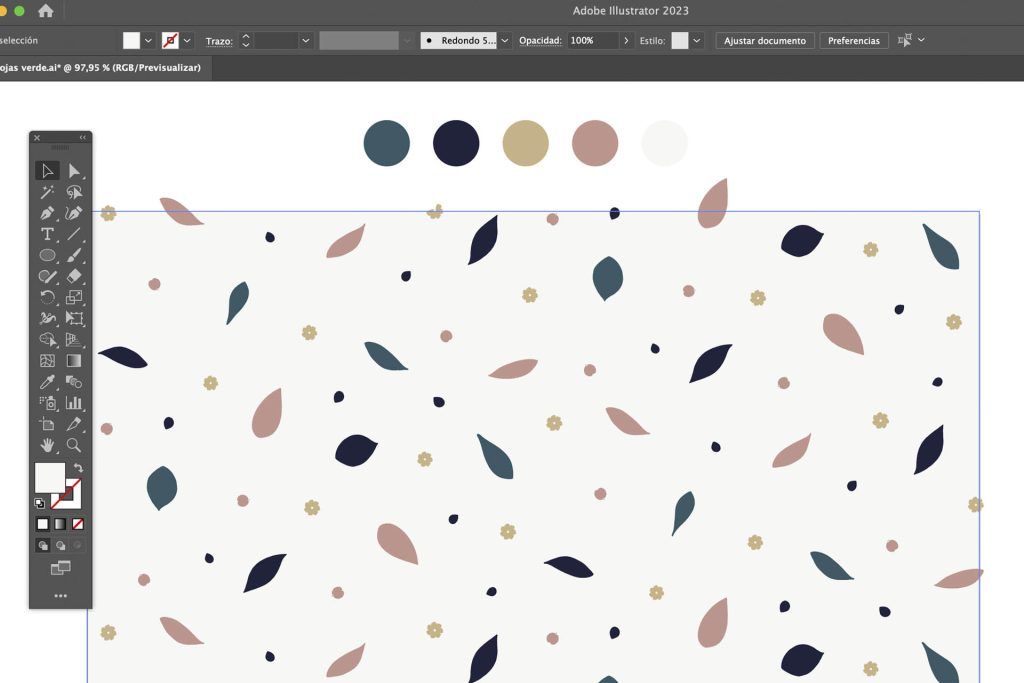Open the Trazo stroke panel link
Viewport: 1024px width, 683px height.
219,41
